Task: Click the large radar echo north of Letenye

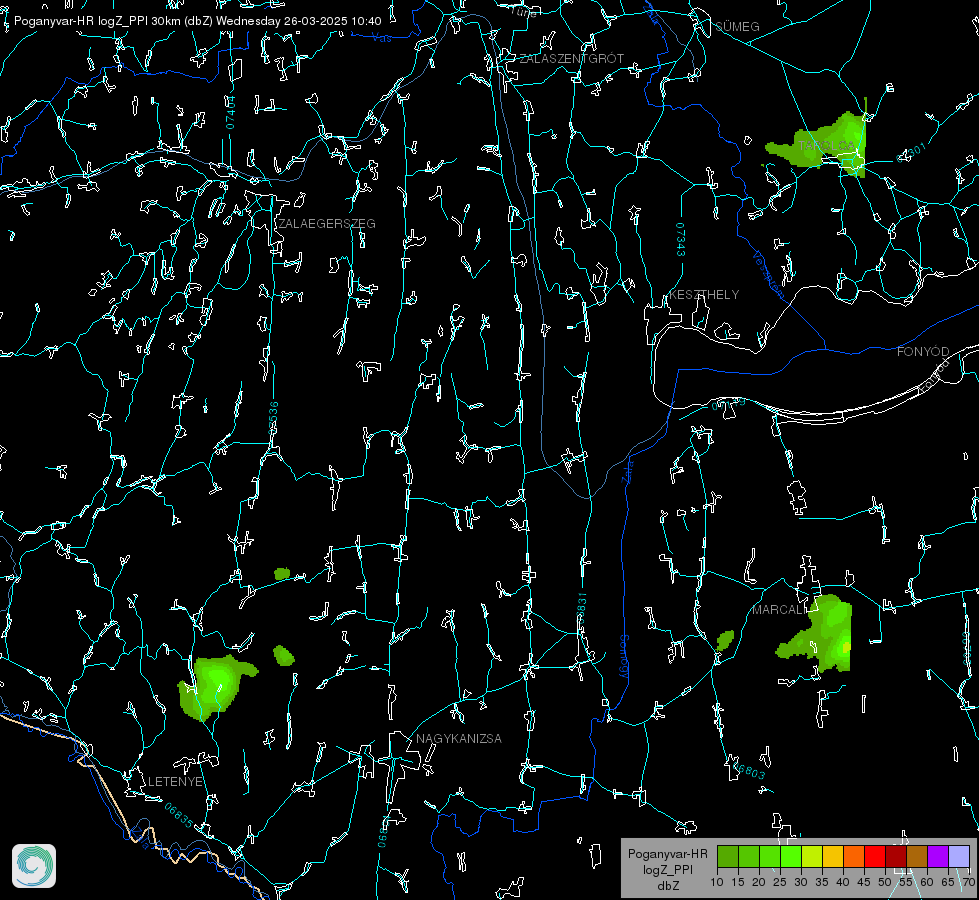Action: 215,687
